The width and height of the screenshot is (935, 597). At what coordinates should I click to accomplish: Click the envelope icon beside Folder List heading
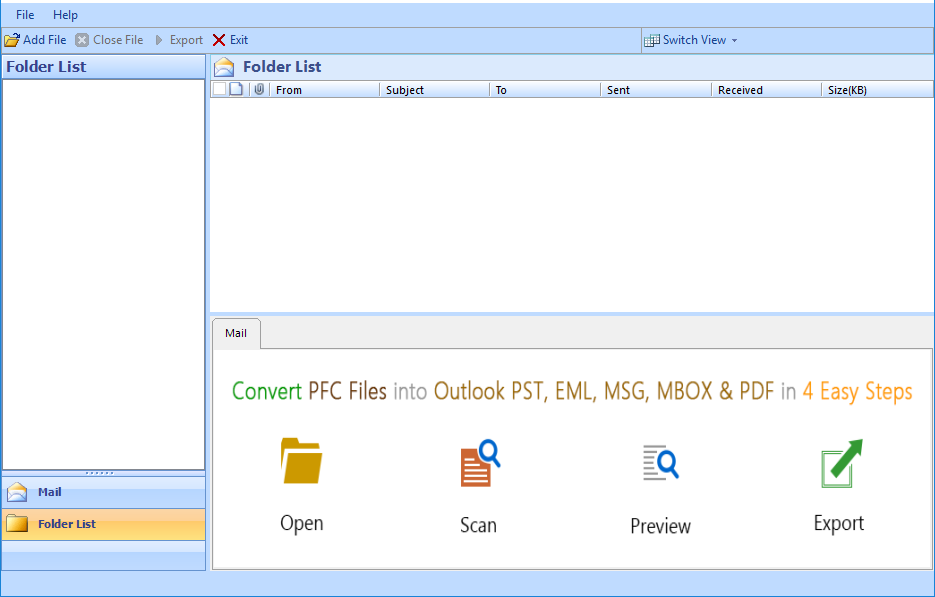[x=224, y=67]
